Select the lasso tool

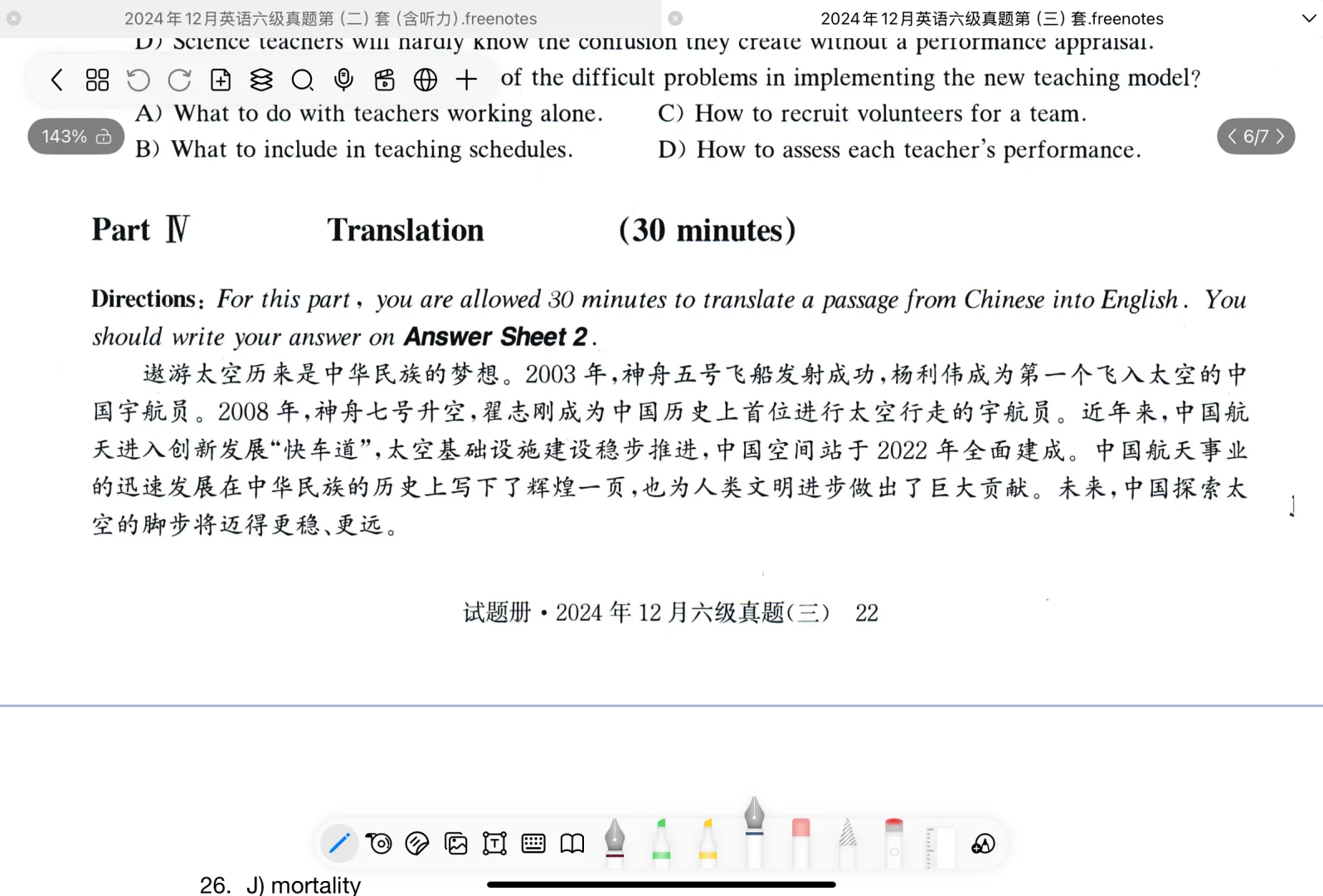pos(379,844)
